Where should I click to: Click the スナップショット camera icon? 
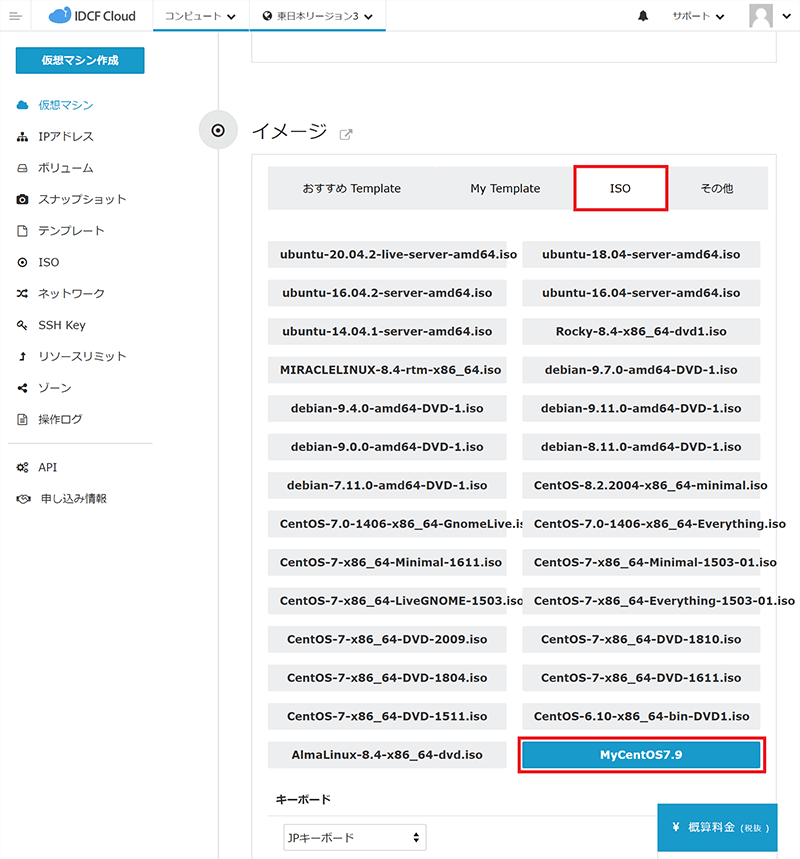22,199
